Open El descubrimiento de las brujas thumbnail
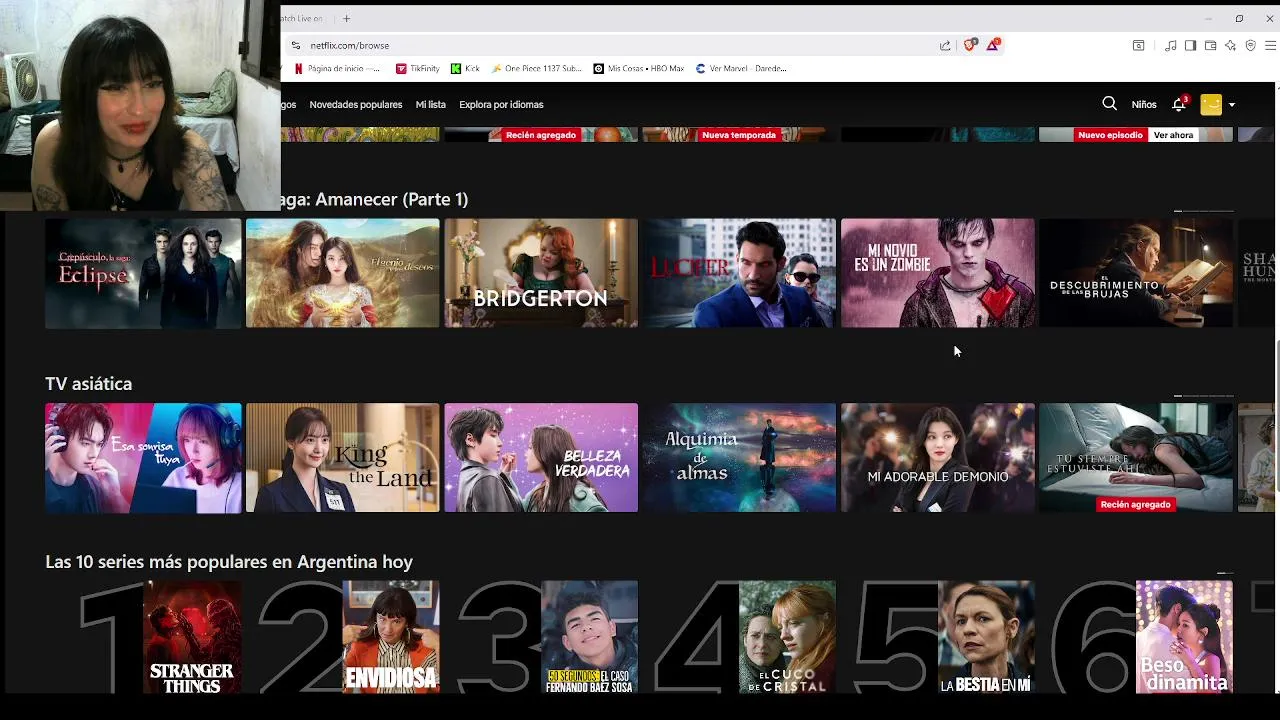The width and height of the screenshot is (1280, 720). pos(1136,273)
